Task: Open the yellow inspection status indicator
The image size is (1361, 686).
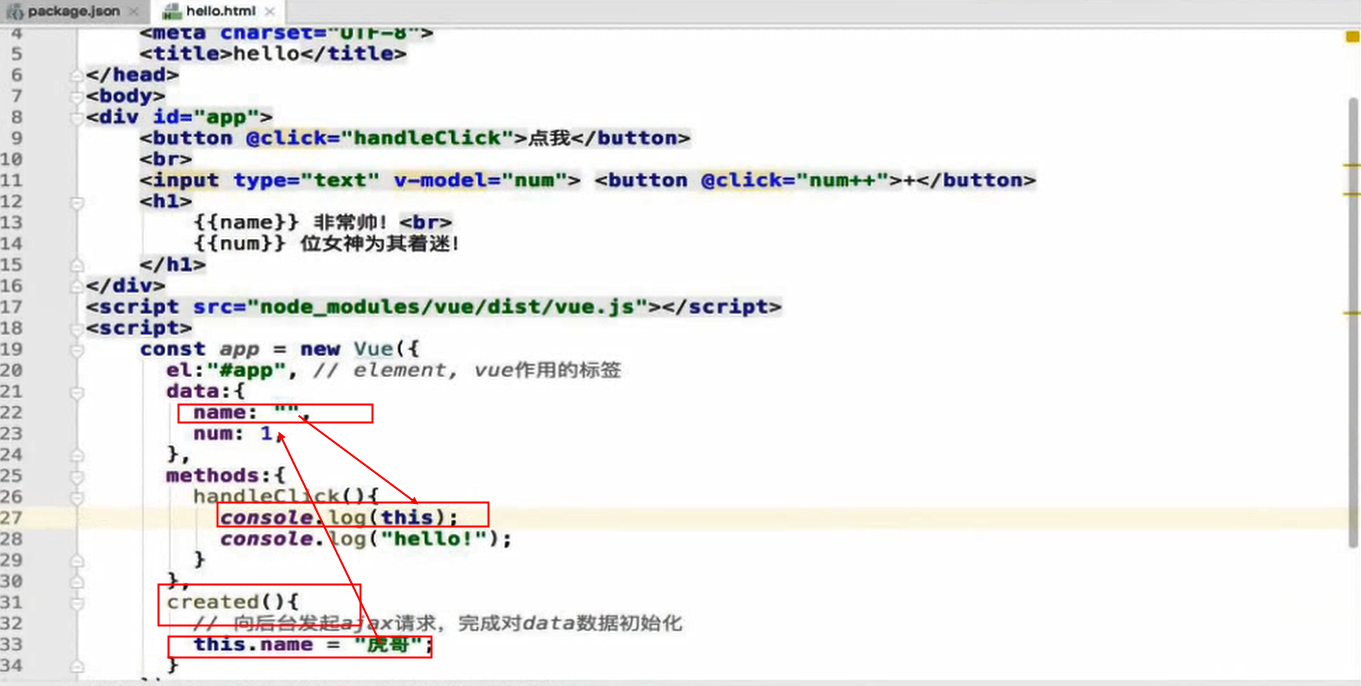Action: coord(1352,36)
